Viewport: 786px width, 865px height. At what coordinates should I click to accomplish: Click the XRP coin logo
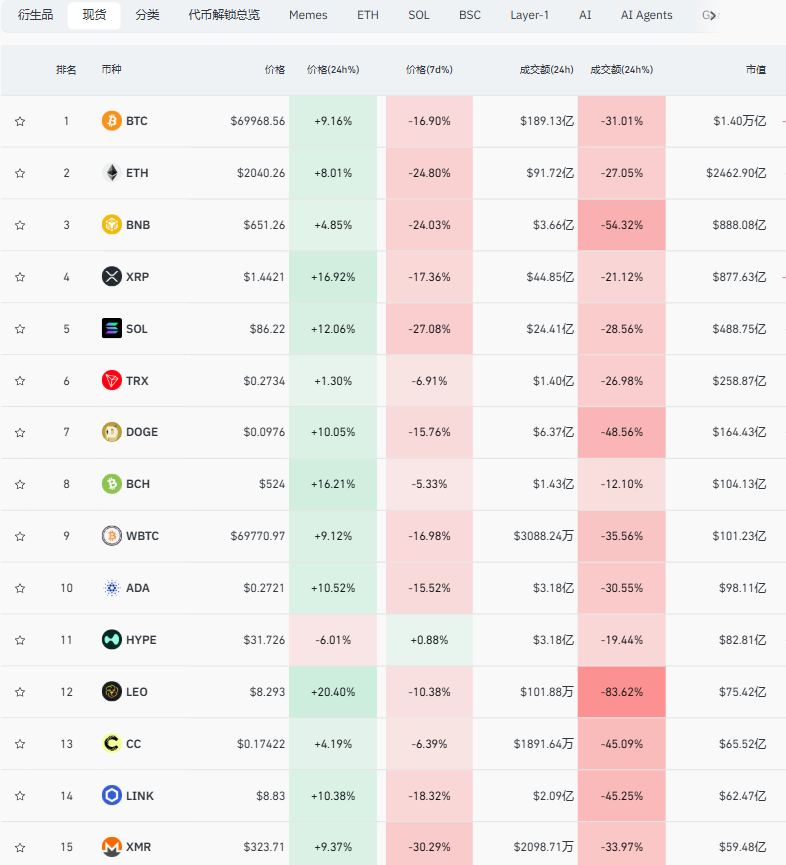click(x=112, y=277)
